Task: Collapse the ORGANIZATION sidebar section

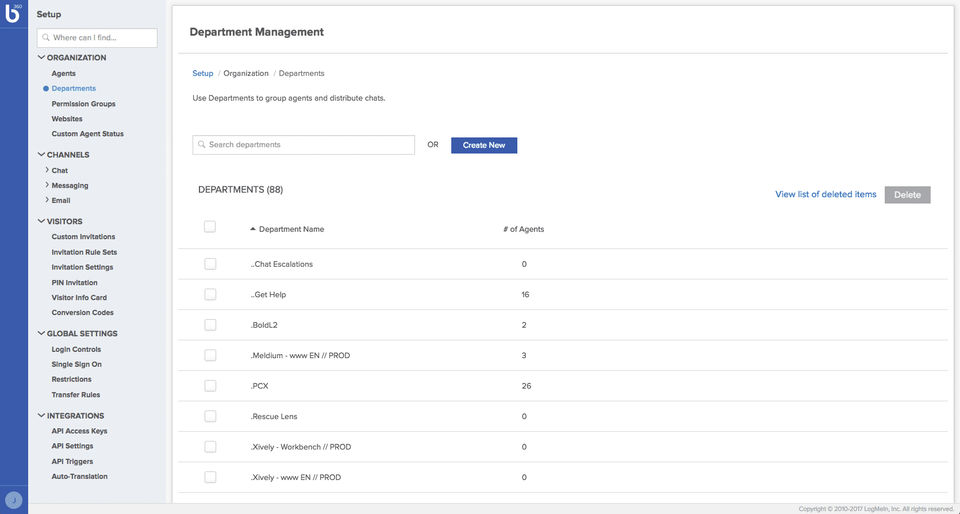Action: click(41, 58)
